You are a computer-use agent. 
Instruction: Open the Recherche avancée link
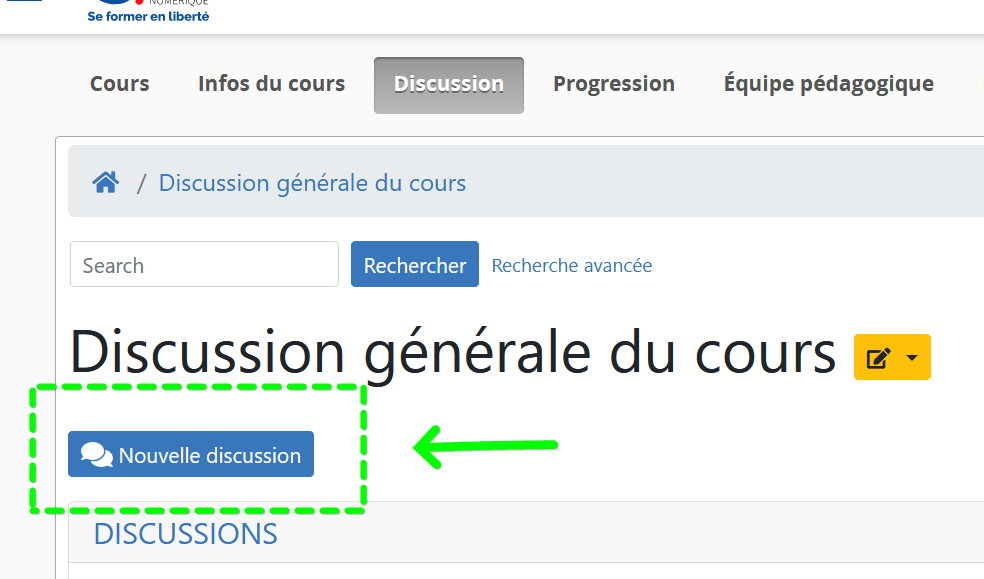[571, 265]
